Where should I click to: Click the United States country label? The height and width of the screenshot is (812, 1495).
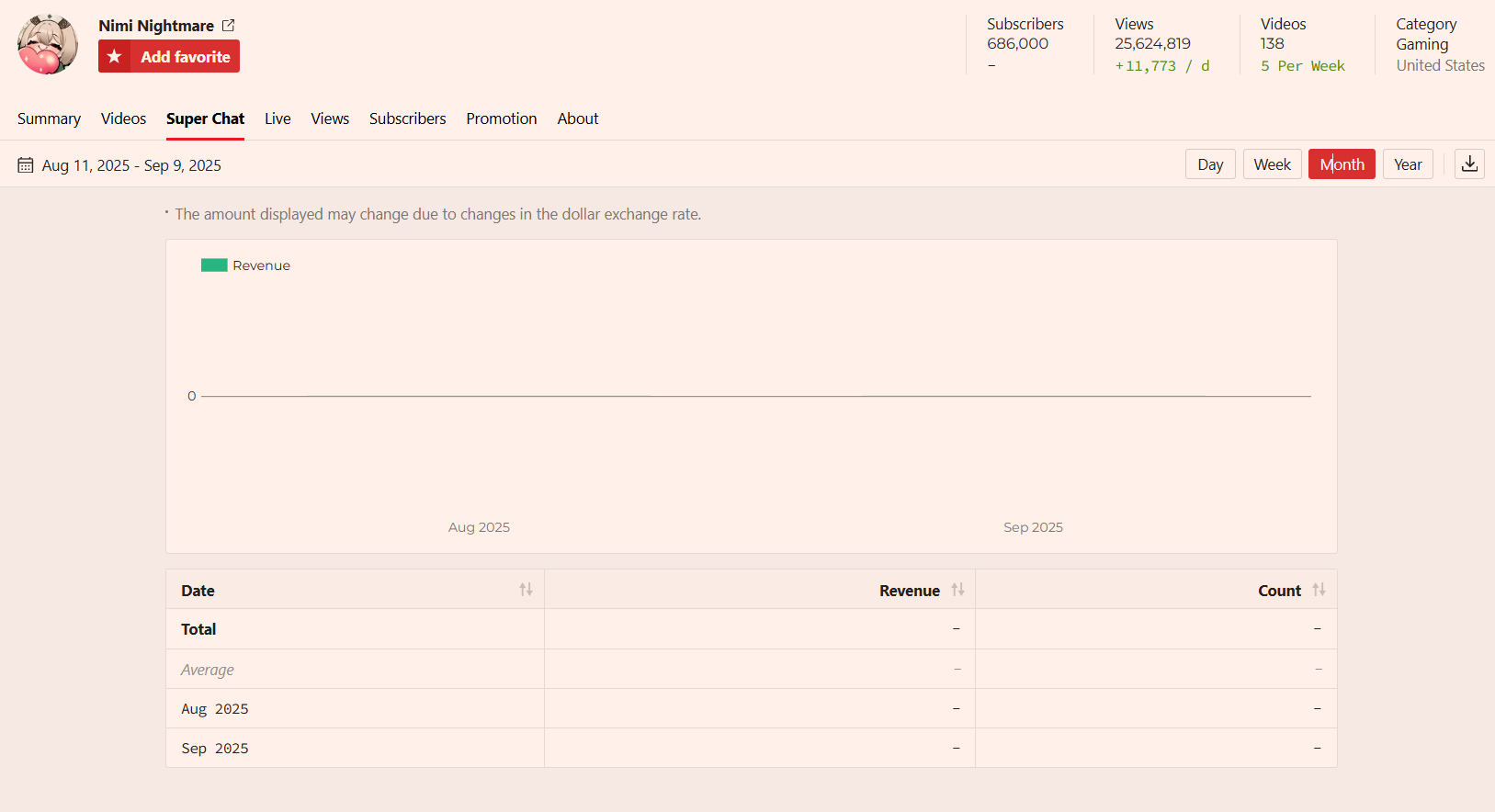coord(1440,65)
